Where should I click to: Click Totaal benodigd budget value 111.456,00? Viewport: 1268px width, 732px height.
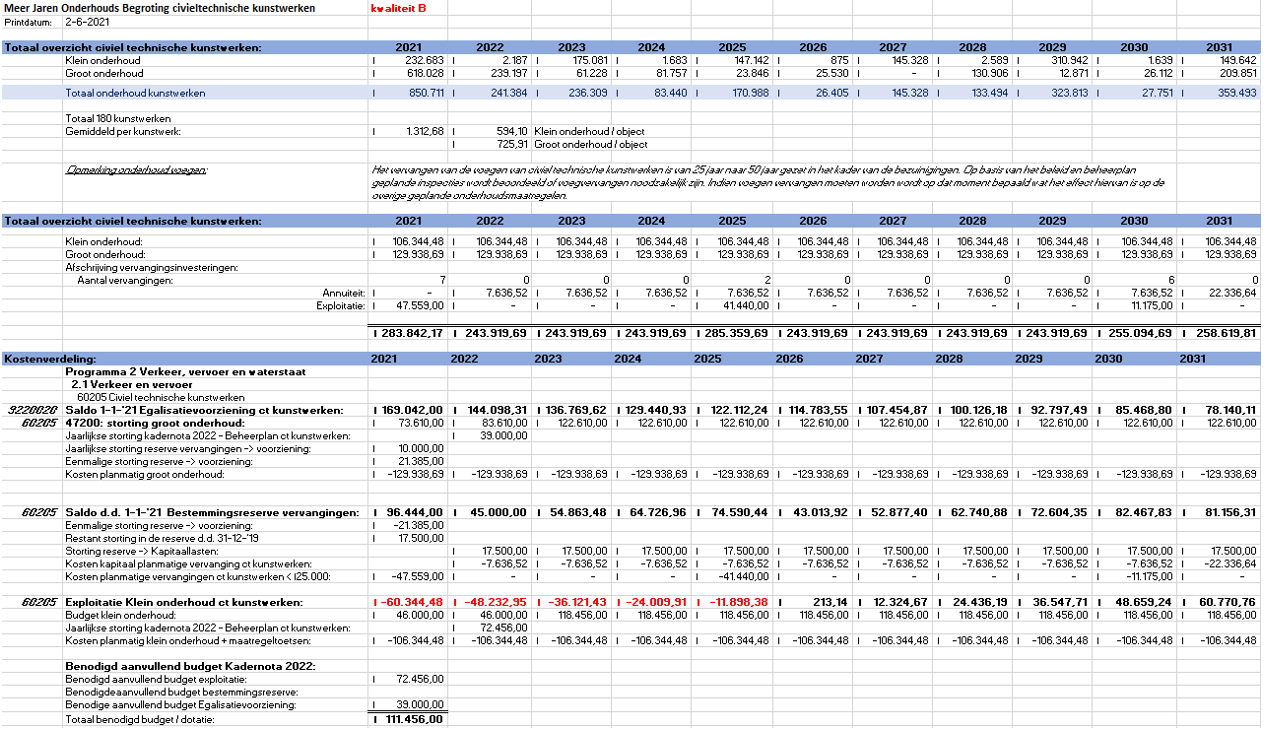tap(410, 718)
